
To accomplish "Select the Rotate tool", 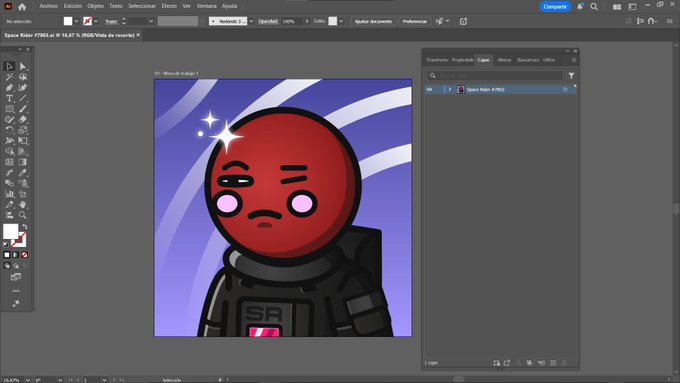I will 9,130.
